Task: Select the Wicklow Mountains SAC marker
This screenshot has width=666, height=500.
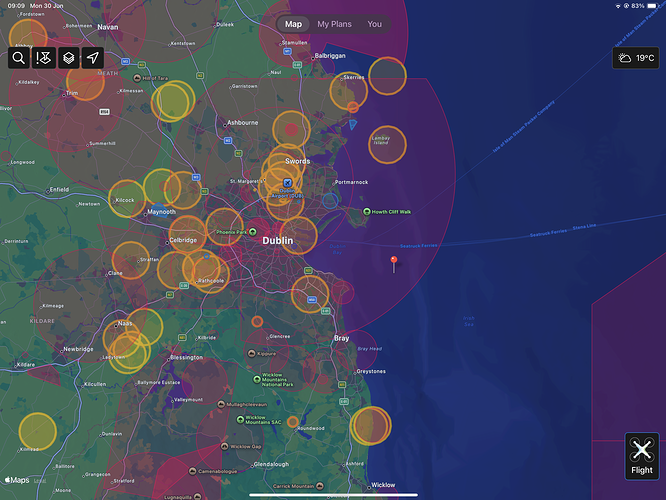Action: [240, 420]
